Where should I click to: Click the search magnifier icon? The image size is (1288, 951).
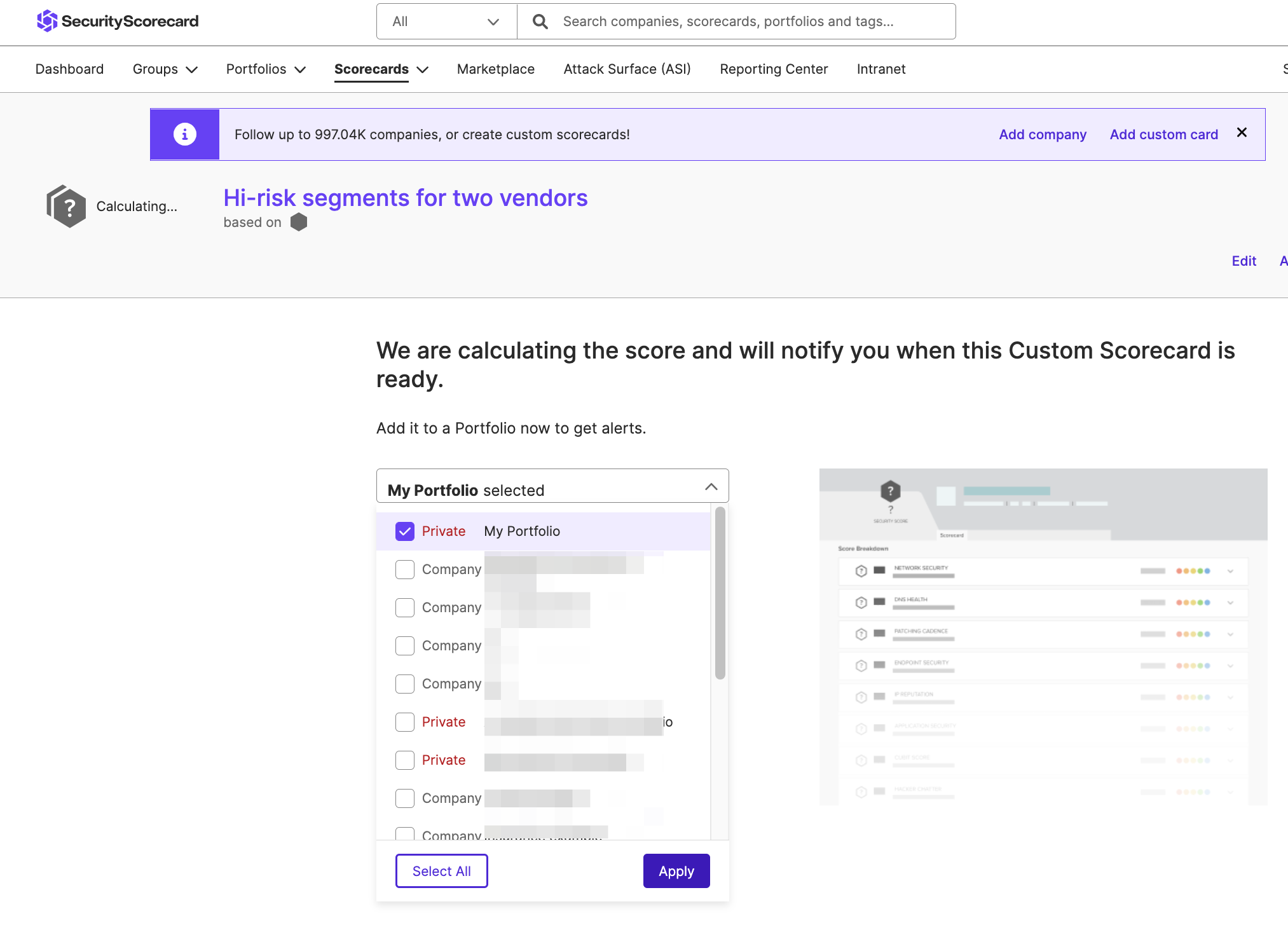(x=540, y=22)
